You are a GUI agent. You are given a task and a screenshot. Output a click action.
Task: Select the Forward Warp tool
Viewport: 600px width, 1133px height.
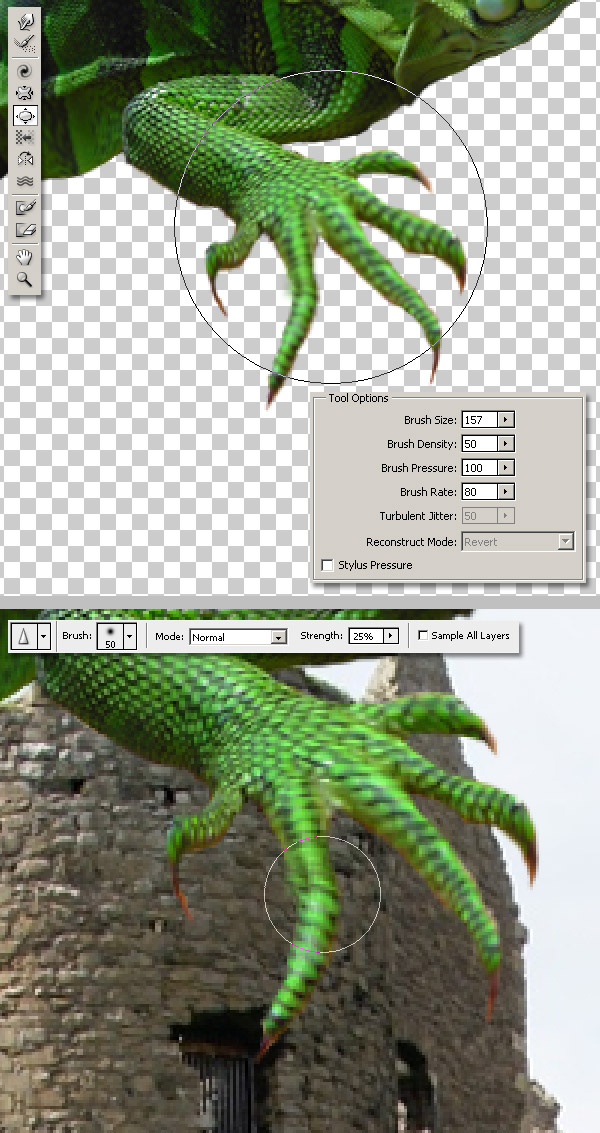[x=25, y=22]
